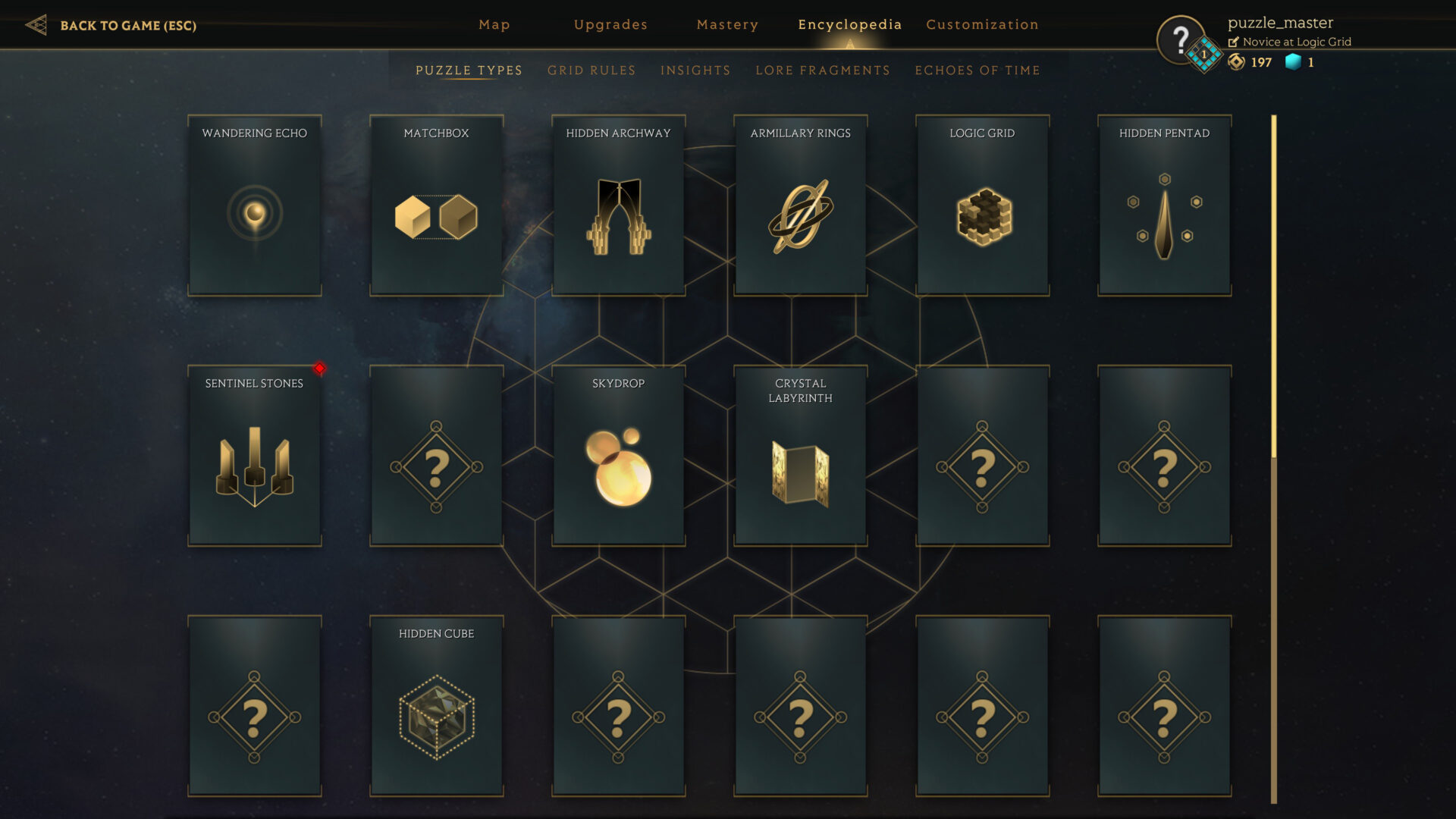
Task: Open the Customization tab
Action: 982,24
